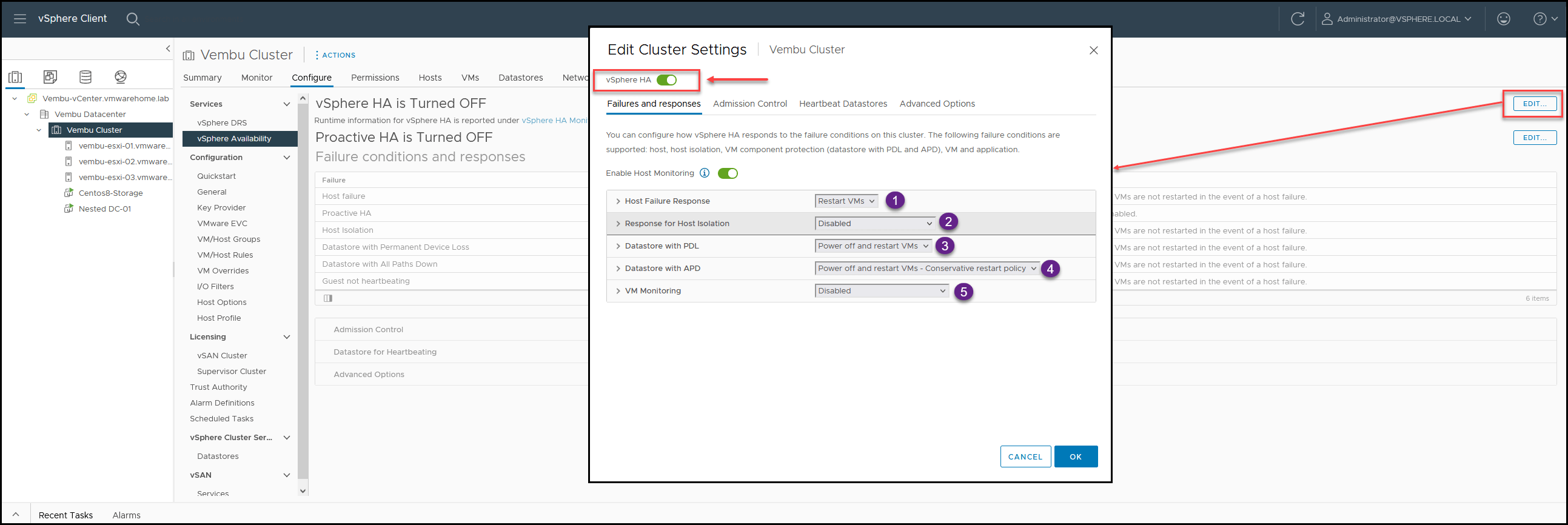Image resolution: width=1568 pixels, height=525 pixels.
Task: Click the column picker icon under failure table
Action: click(328, 298)
